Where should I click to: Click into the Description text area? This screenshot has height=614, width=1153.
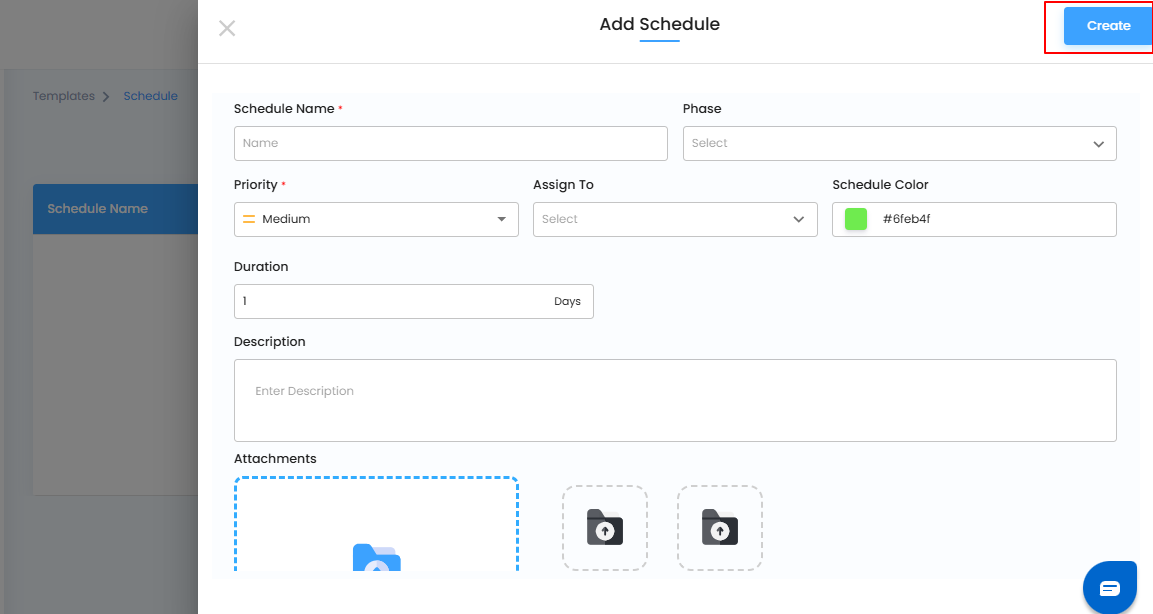(x=675, y=400)
